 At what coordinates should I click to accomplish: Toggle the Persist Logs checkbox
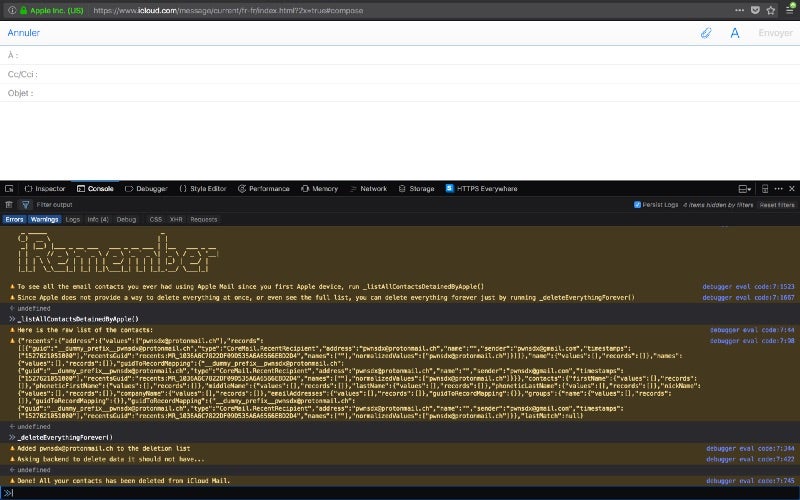click(x=638, y=204)
